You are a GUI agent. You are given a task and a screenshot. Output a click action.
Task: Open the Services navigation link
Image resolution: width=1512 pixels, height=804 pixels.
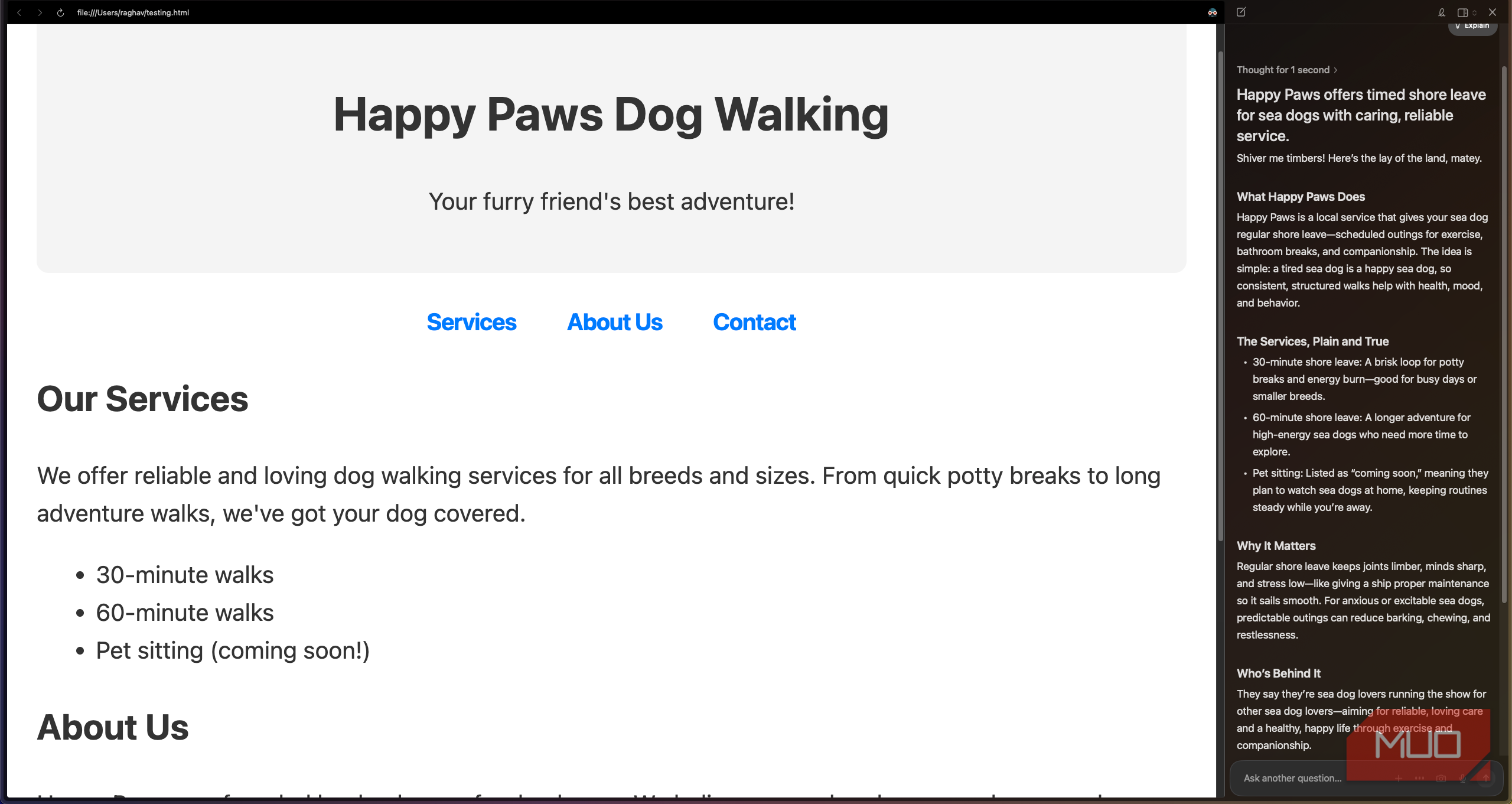471,323
